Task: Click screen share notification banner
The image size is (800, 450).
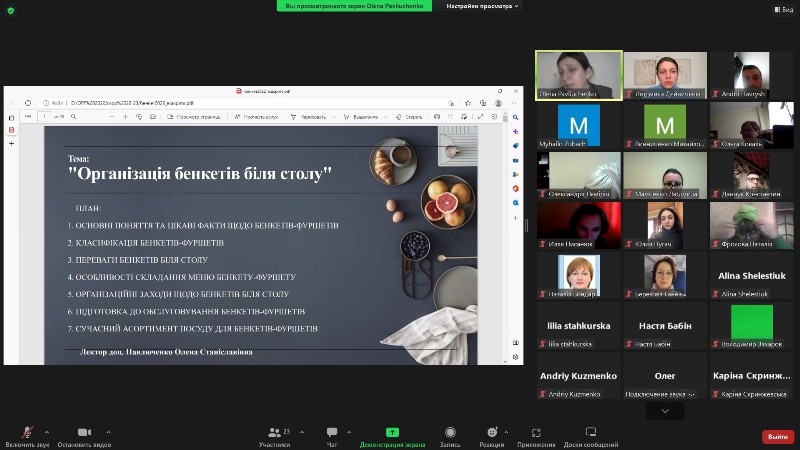Action: point(354,6)
